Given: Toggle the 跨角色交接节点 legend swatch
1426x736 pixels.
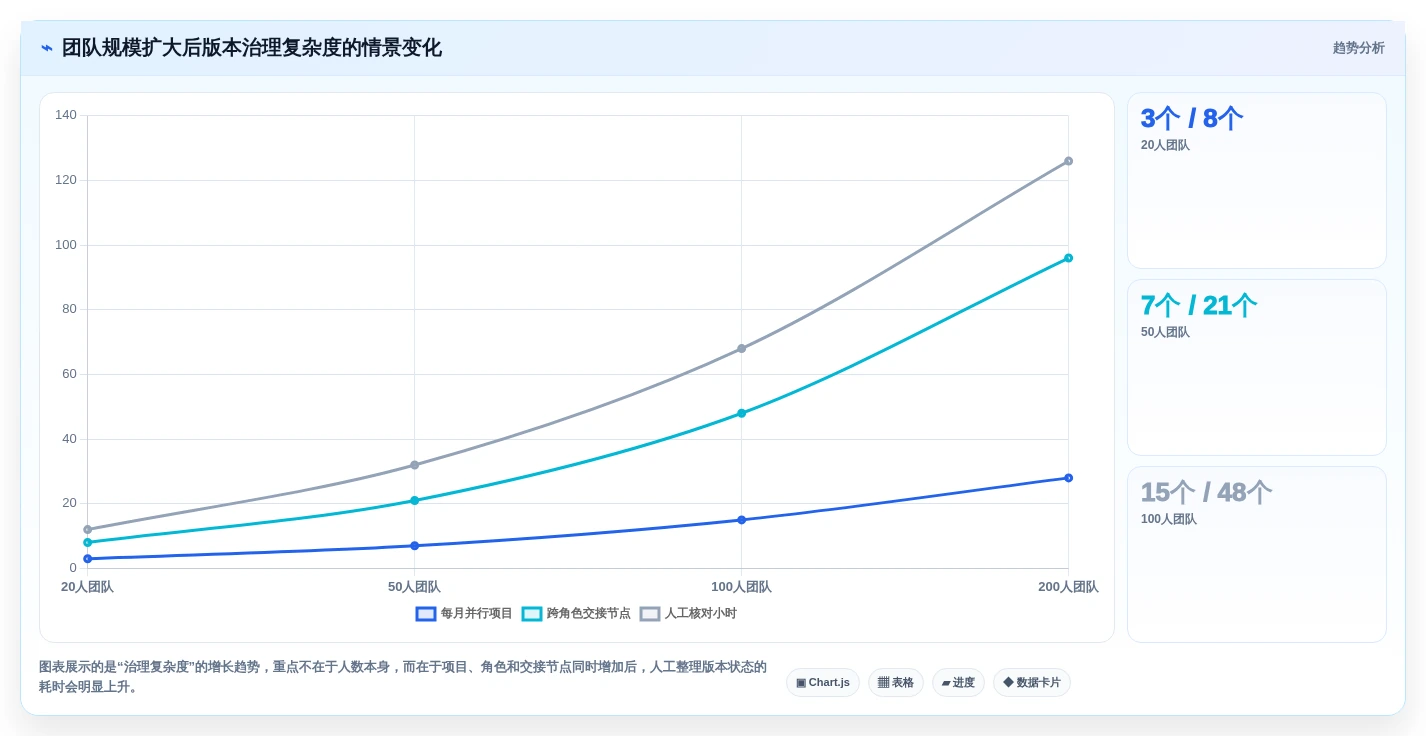Looking at the screenshot, I should pyautogui.click(x=532, y=614).
